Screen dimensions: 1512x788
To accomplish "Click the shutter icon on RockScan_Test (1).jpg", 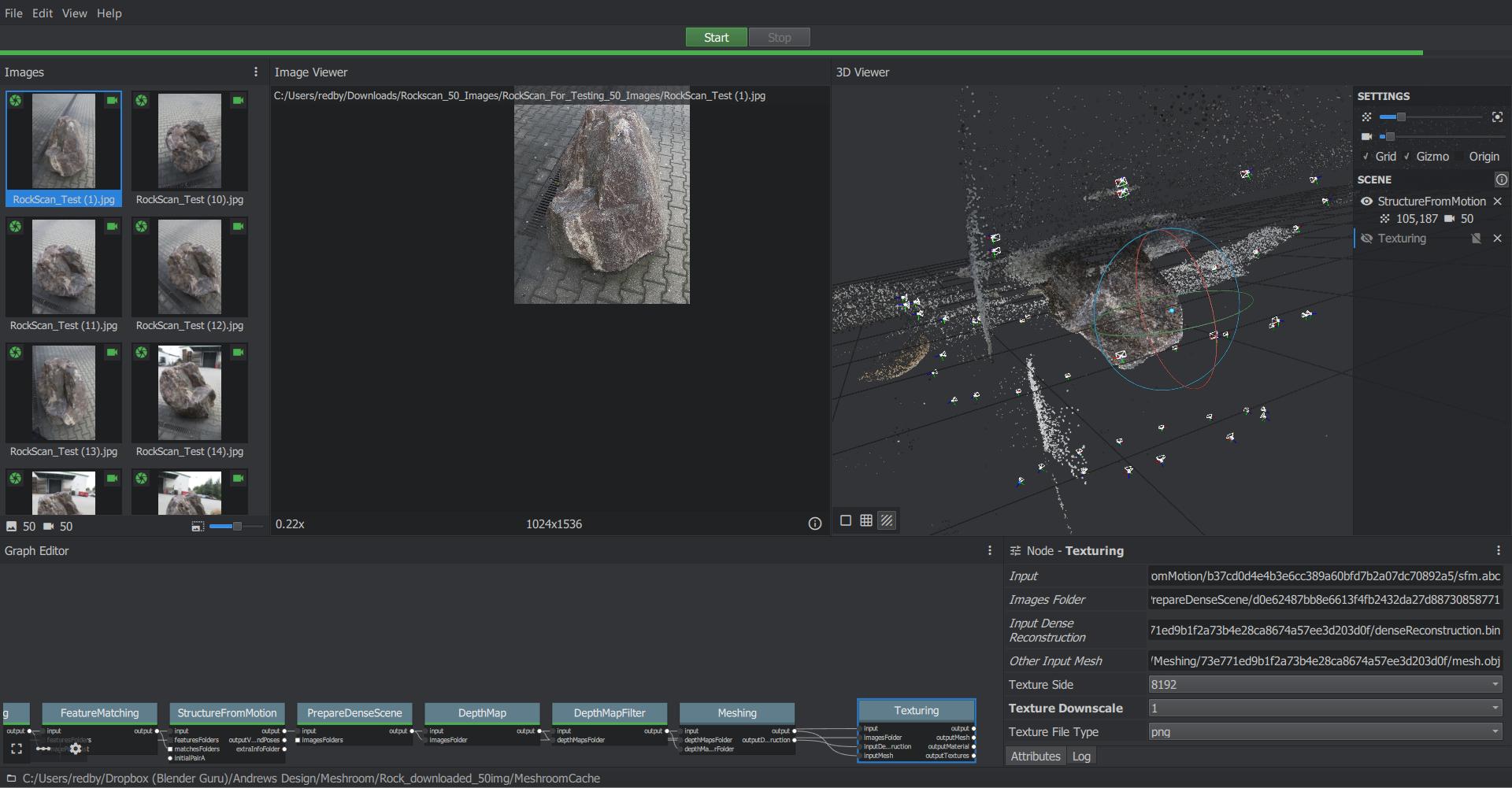I will (x=16, y=101).
